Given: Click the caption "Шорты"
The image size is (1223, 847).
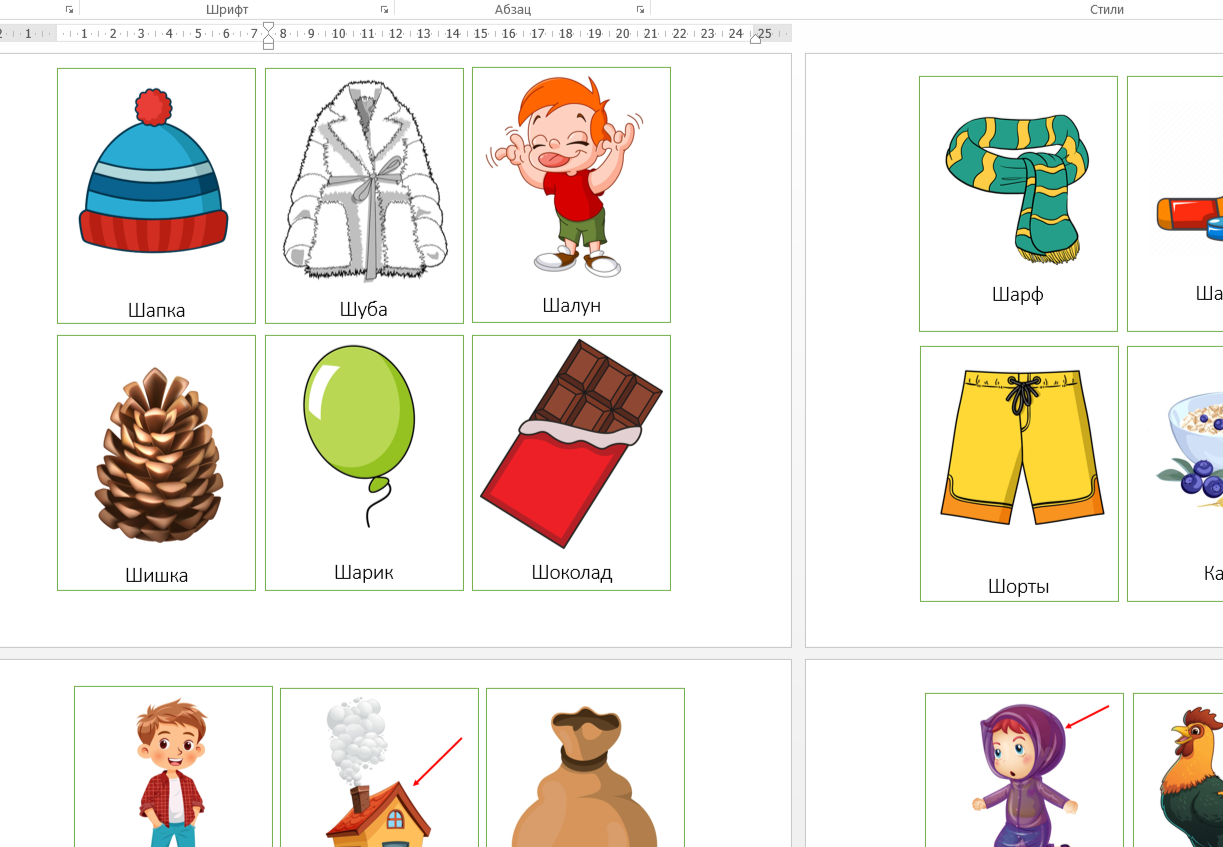Looking at the screenshot, I should [1019, 587].
